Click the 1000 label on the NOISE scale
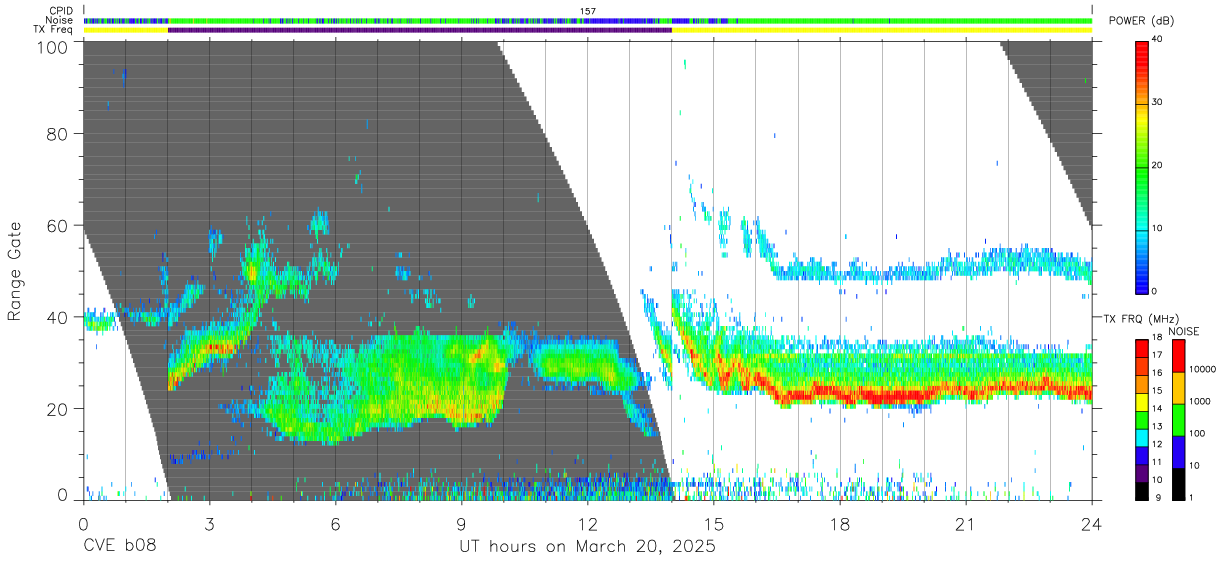The height and width of the screenshot is (567, 1228). pos(1201,402)
